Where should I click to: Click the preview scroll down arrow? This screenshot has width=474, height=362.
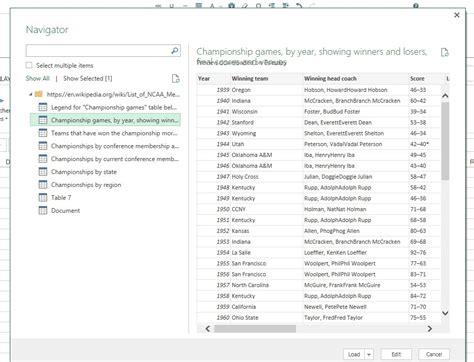445,313
